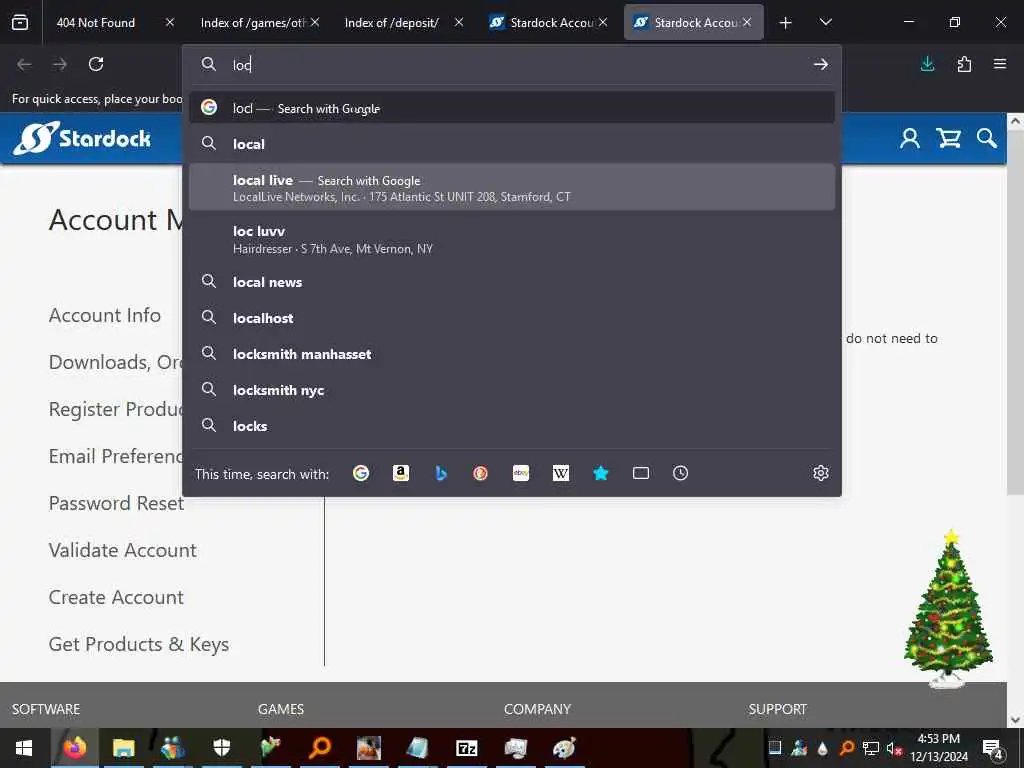Pick the 'locksmith manhasset' suggestion
The width and height of the screenshot is (1024, 768).
[x=511, y=354]
